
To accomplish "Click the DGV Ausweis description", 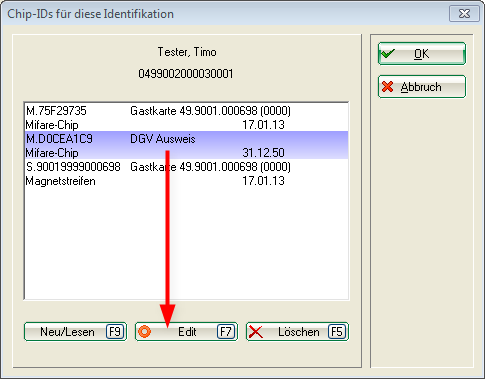I will coord(163,139).
